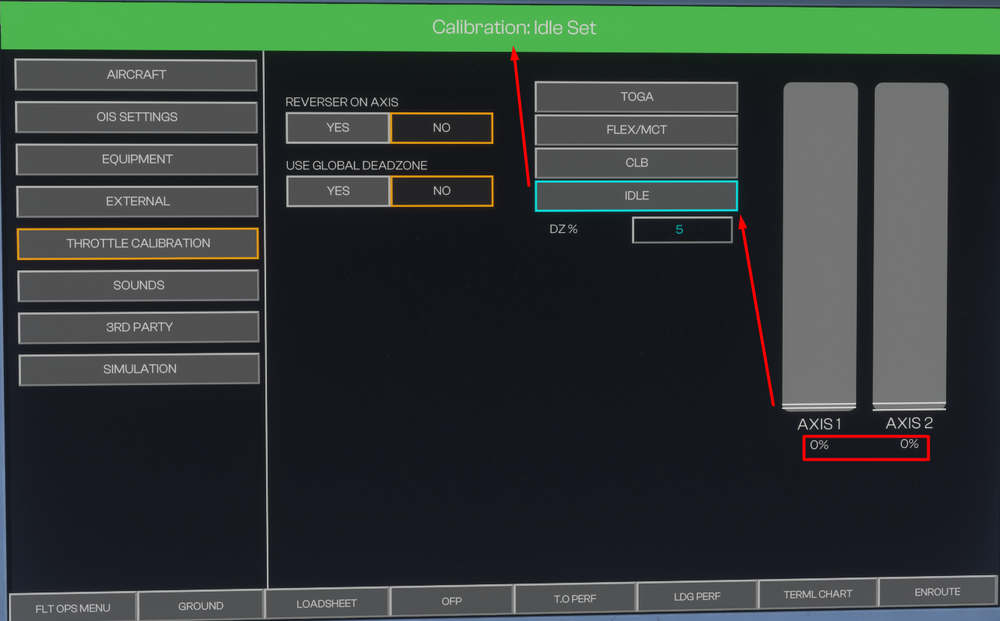Click the Axis 2 throttle bar
The image size is (1000, 621).
click(x=911, y=245)
